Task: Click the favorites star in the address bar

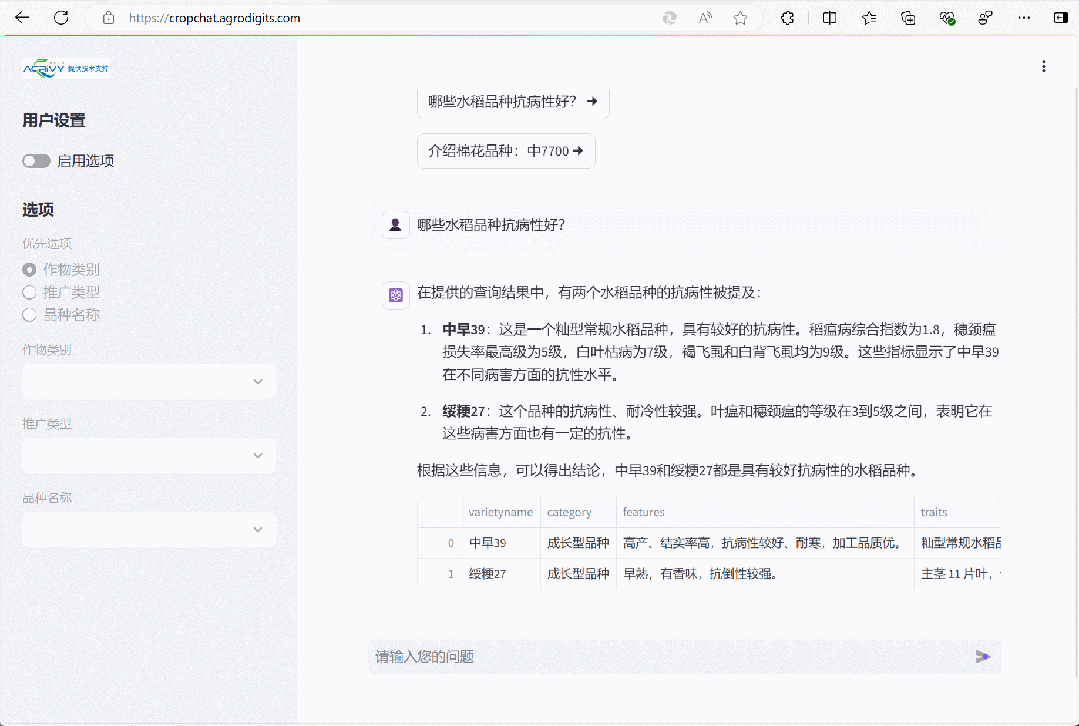Action: click(x=740, y=18)
